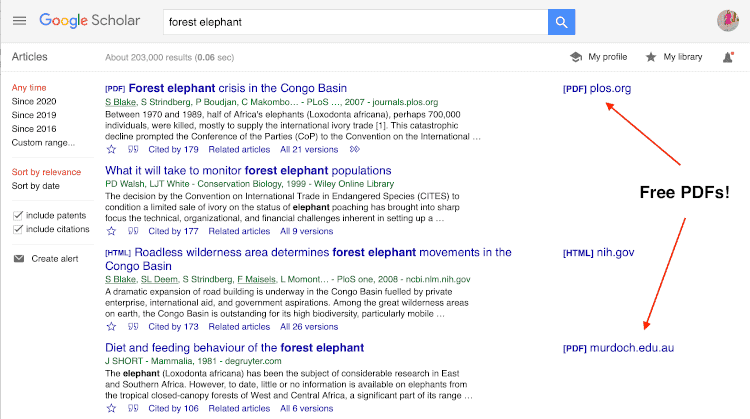Open 'Roadless wilderness area determines forest elephant movements' article
Image resolution: width=750 pixels, height=419 pixels.
tap(309, 259)
